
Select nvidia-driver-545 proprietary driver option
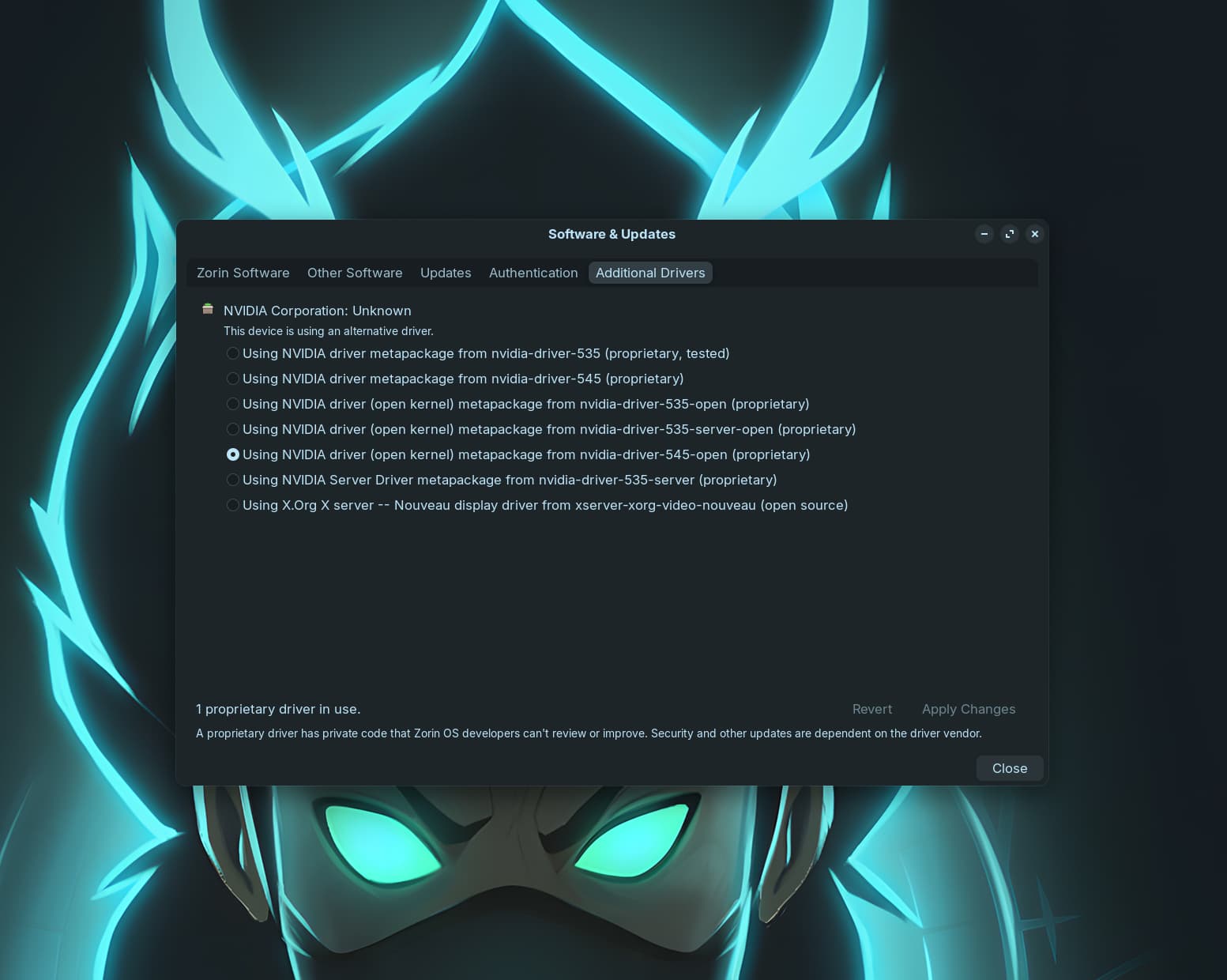coord(233,379)
